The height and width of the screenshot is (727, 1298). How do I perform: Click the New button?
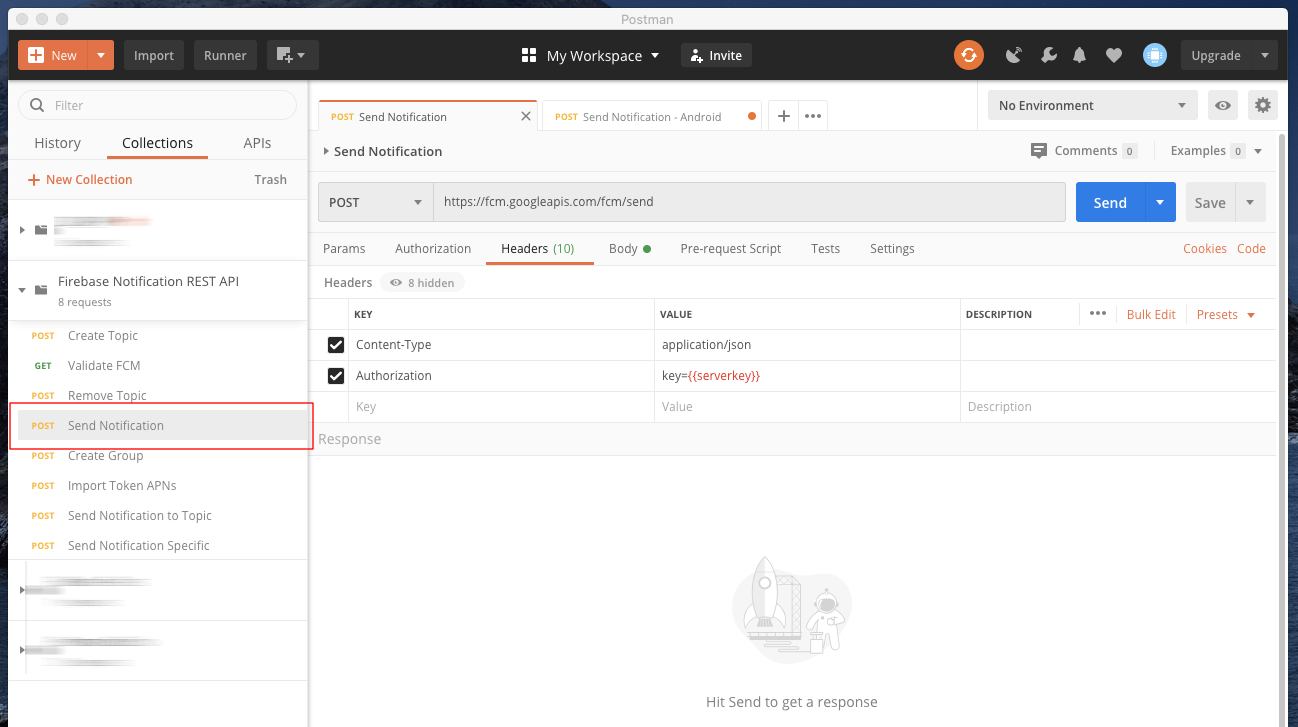click(x=54, y=55)
